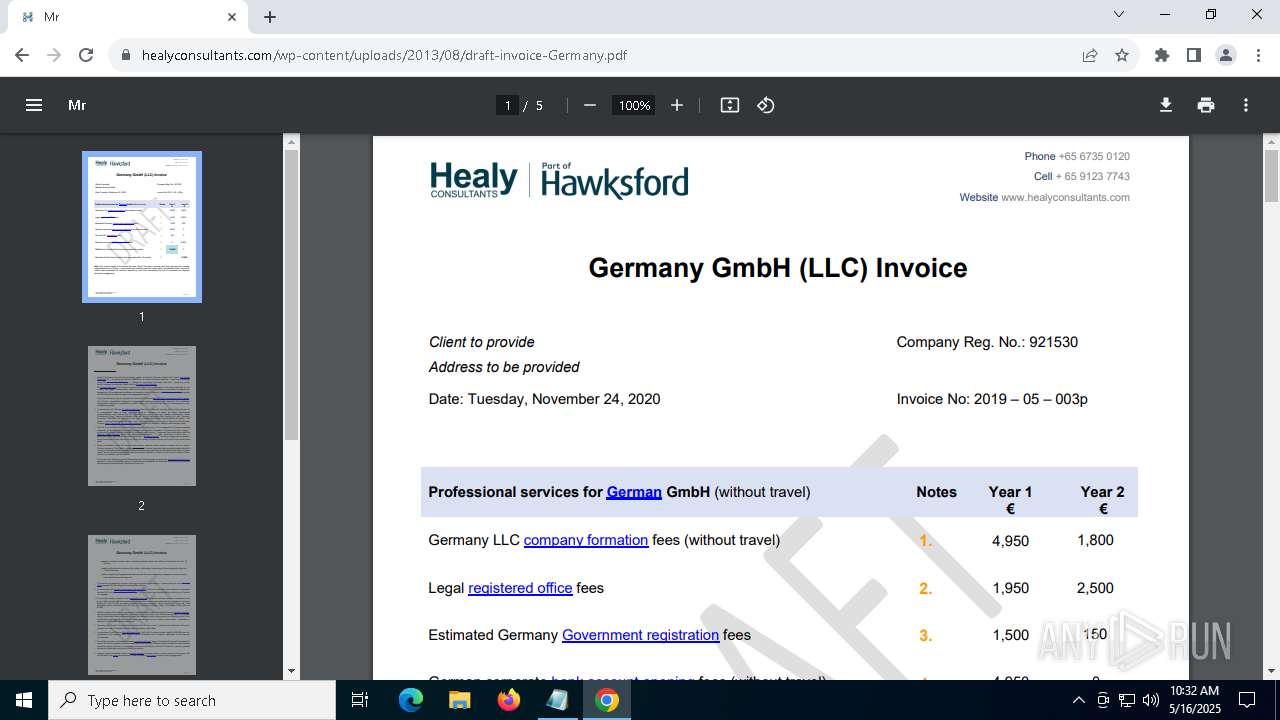Edit the current page number field
1280x720 pixels.
tap(508, 105)
